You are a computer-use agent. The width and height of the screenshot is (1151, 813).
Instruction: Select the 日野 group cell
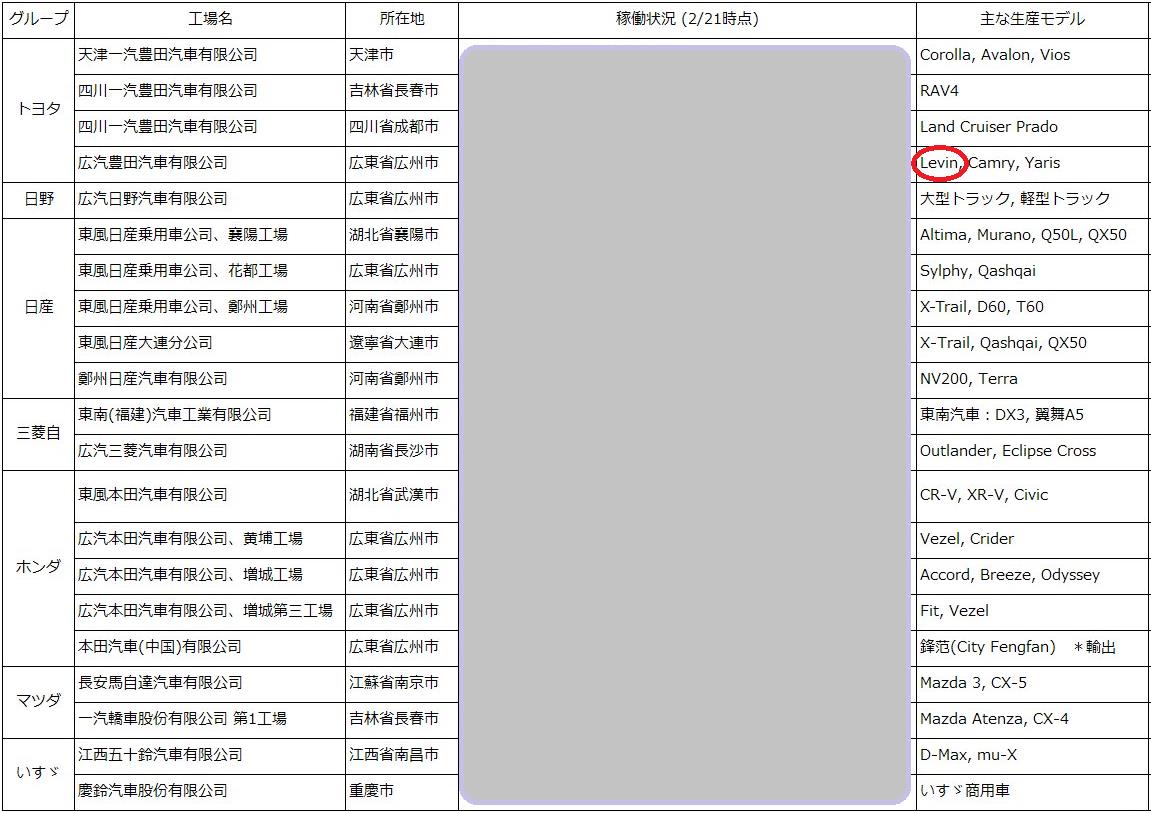38,200
